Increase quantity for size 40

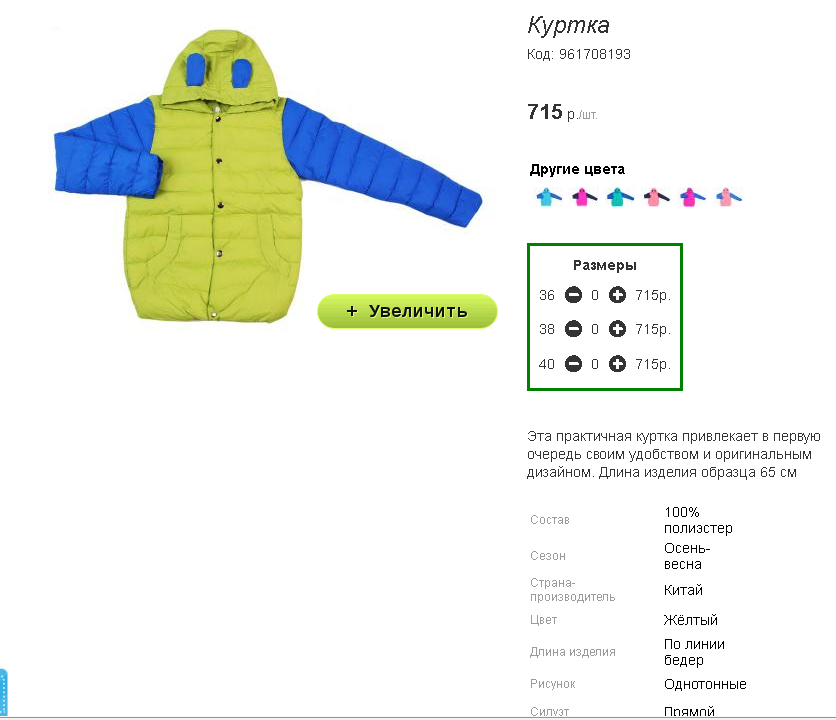click(617, 364)
